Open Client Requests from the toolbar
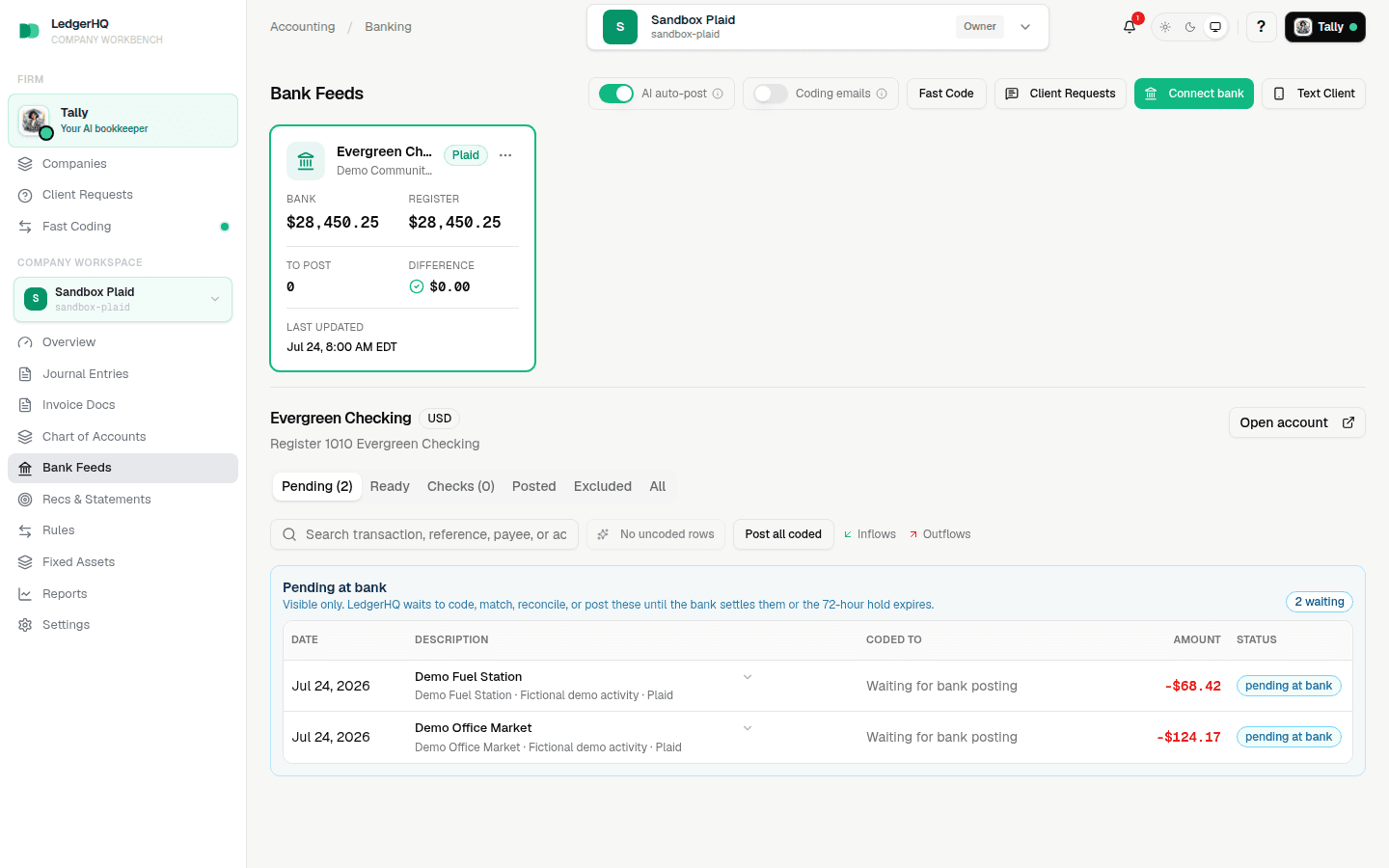This screenshot has width=1389, height=868. click(1060, 94)
